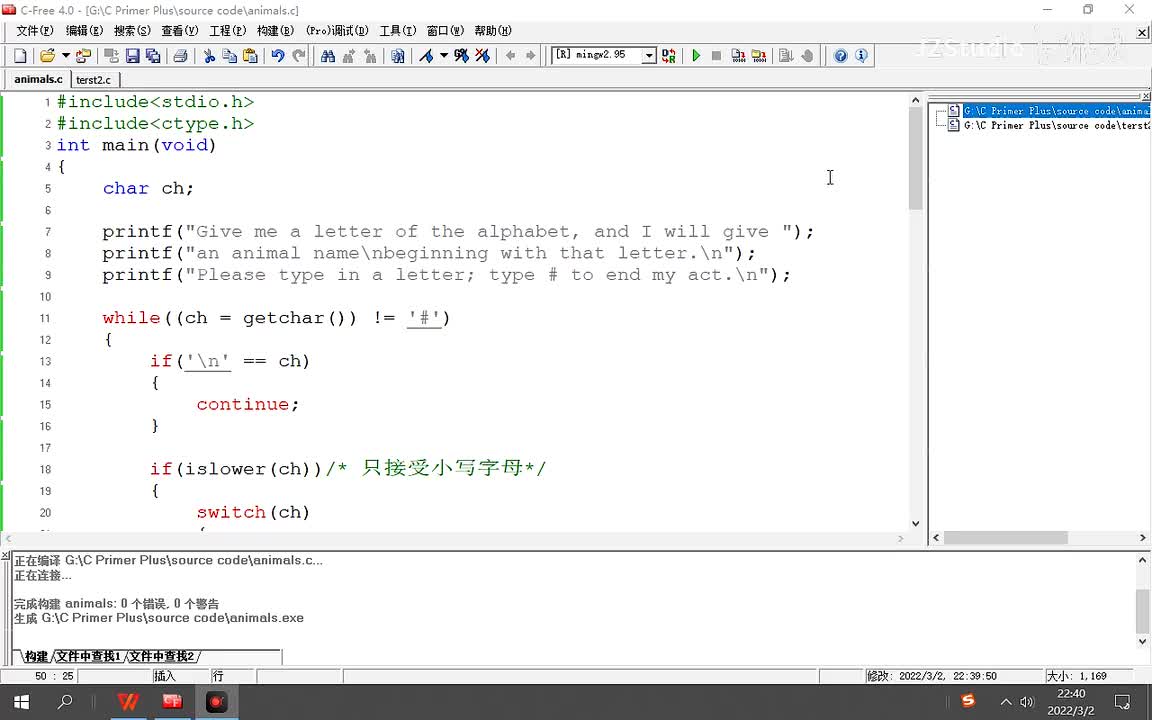
Task: Open the (Pro)调试(D) menu
Action: point(337,31)
